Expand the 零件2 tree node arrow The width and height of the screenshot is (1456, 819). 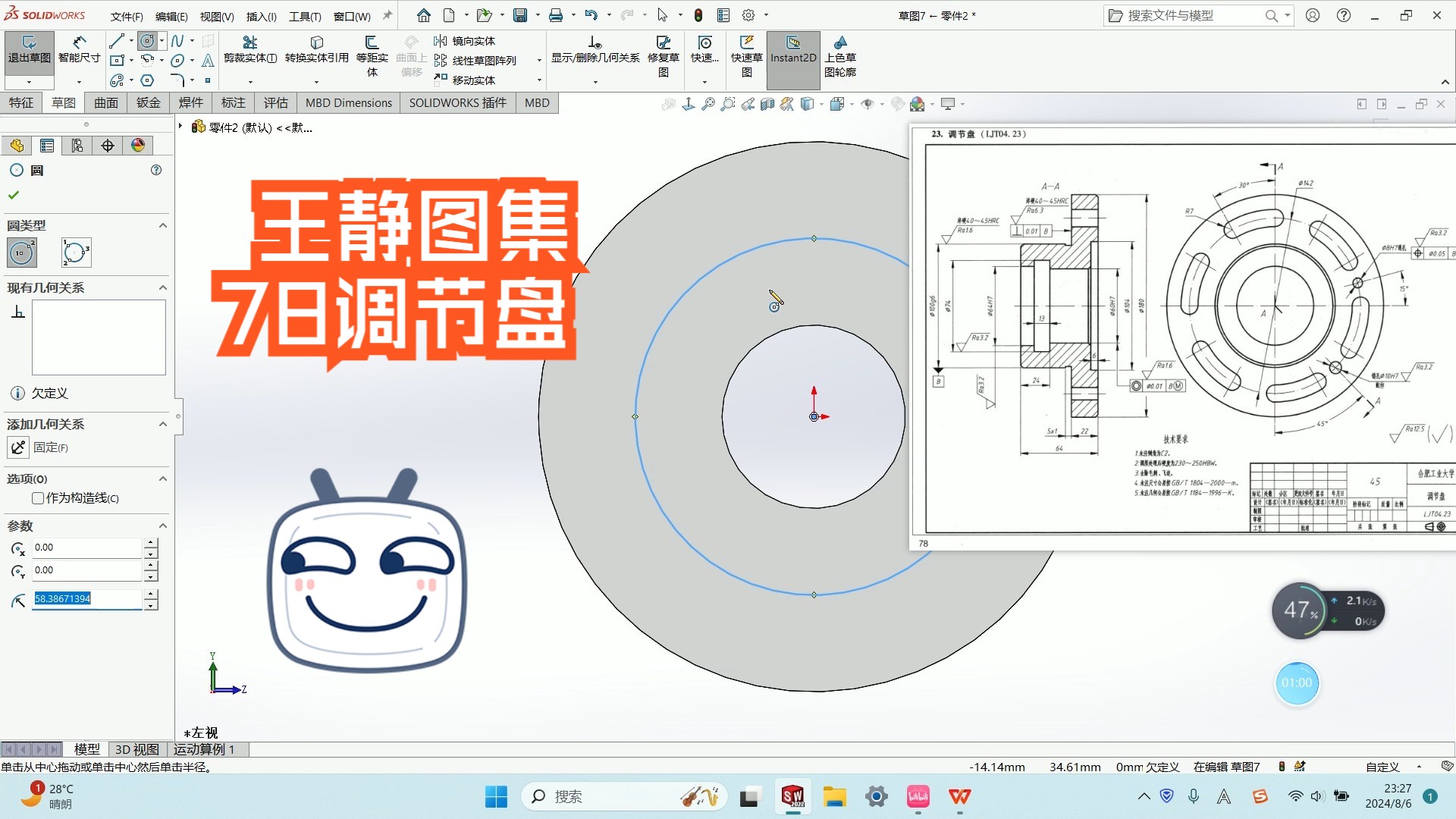180,127
